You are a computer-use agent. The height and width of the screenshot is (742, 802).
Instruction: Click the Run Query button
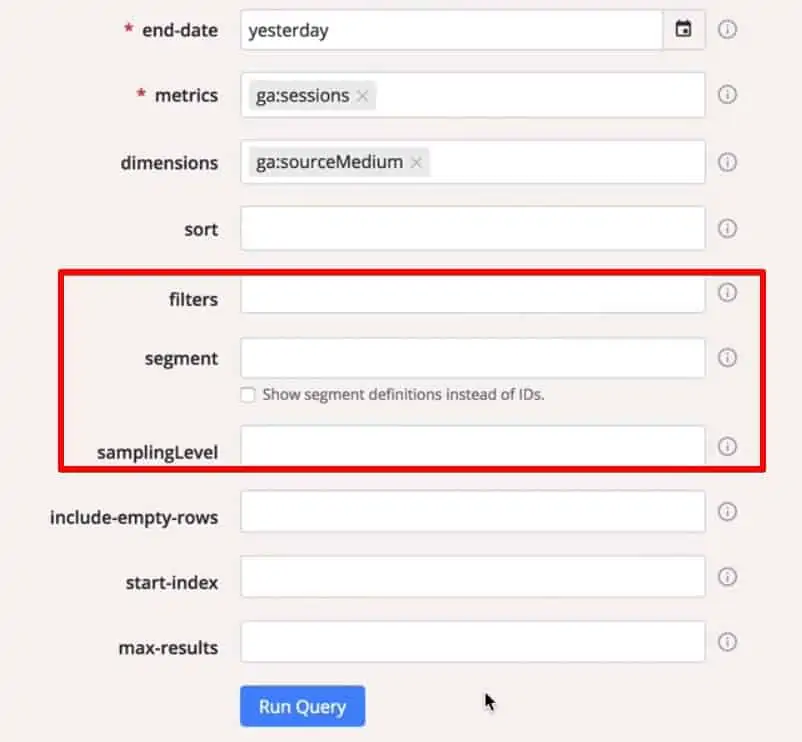(x=302, y=706)
